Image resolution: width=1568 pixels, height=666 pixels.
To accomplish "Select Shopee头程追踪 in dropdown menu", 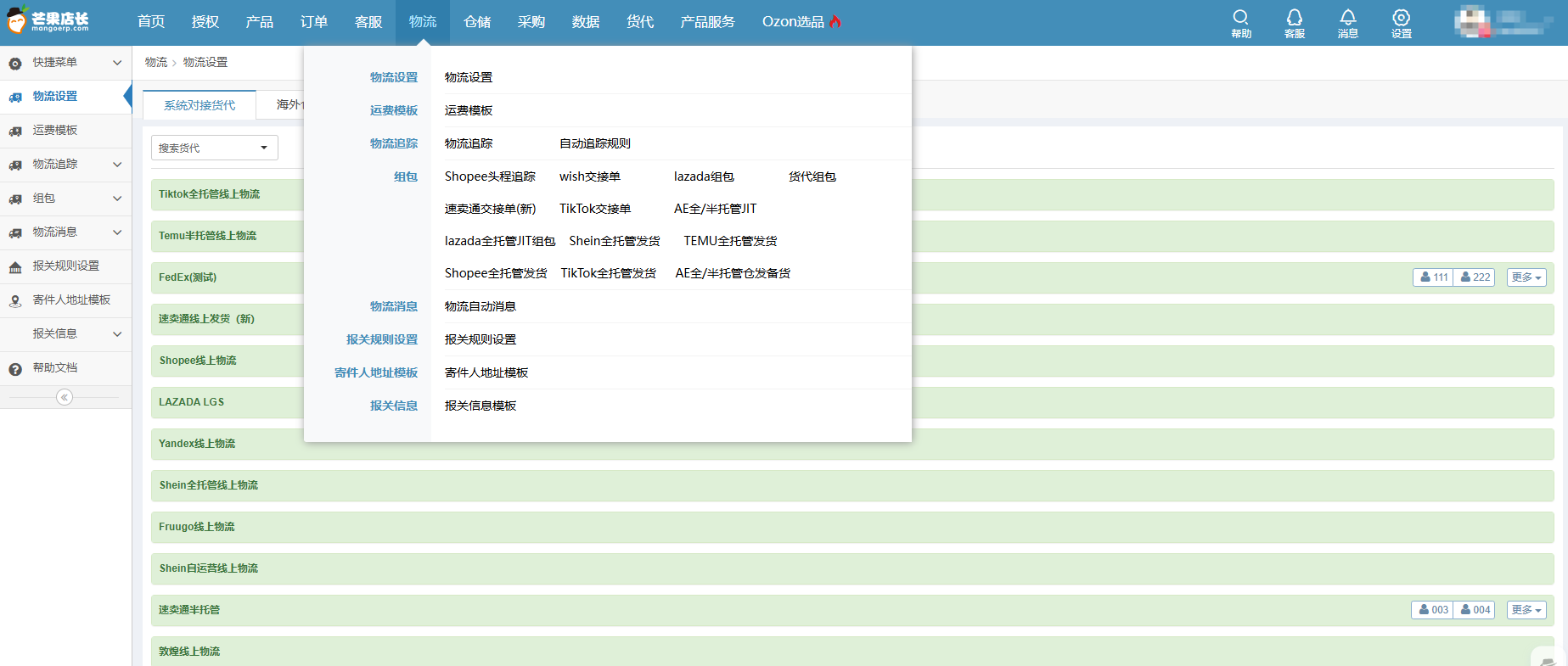I will click(x=490, y=176).
